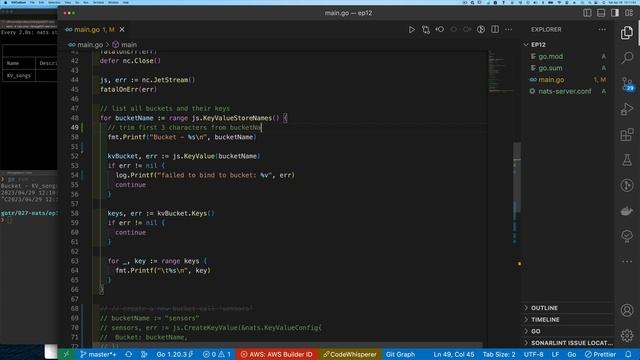Click the editor minimap
The width and height of the screenshot is (640, 360).
[x=500, y=71]
